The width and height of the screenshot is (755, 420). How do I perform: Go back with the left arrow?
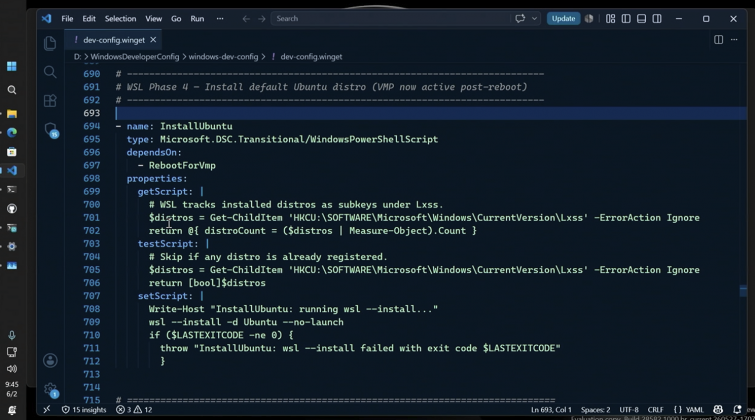(246, 18)
